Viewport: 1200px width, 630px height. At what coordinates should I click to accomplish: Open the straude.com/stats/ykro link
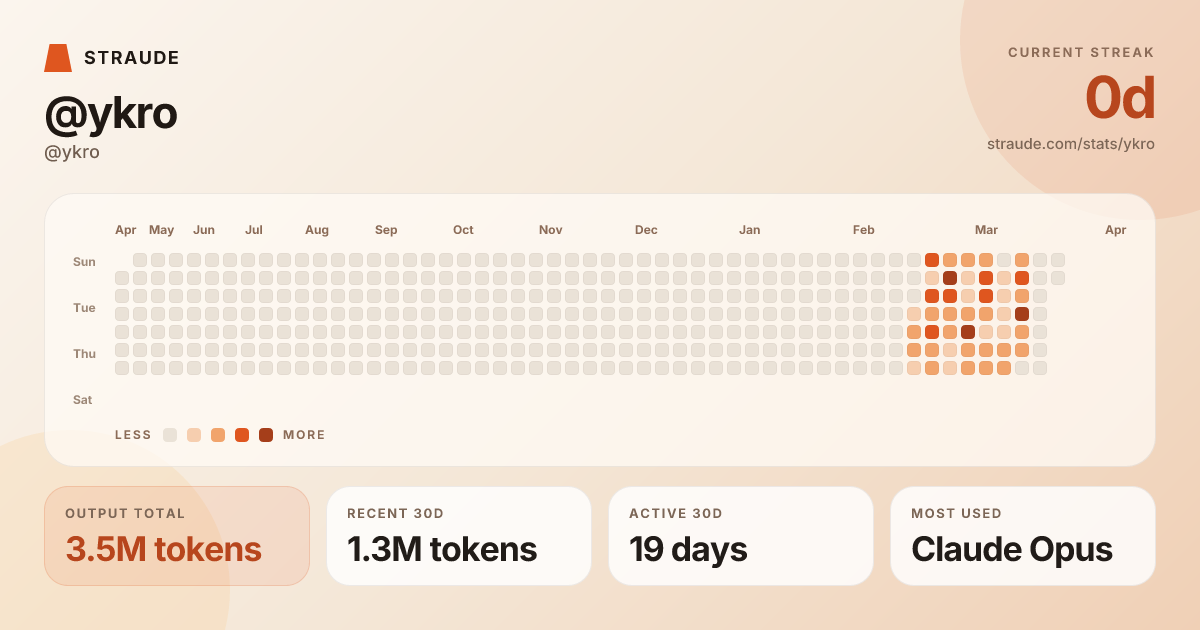pyautogui.click(x=1070, y=144)
